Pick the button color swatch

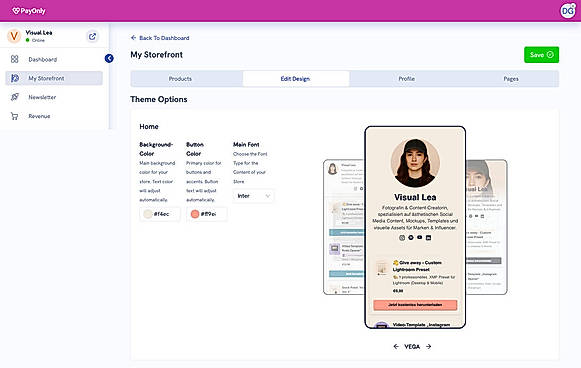(195, 214)
